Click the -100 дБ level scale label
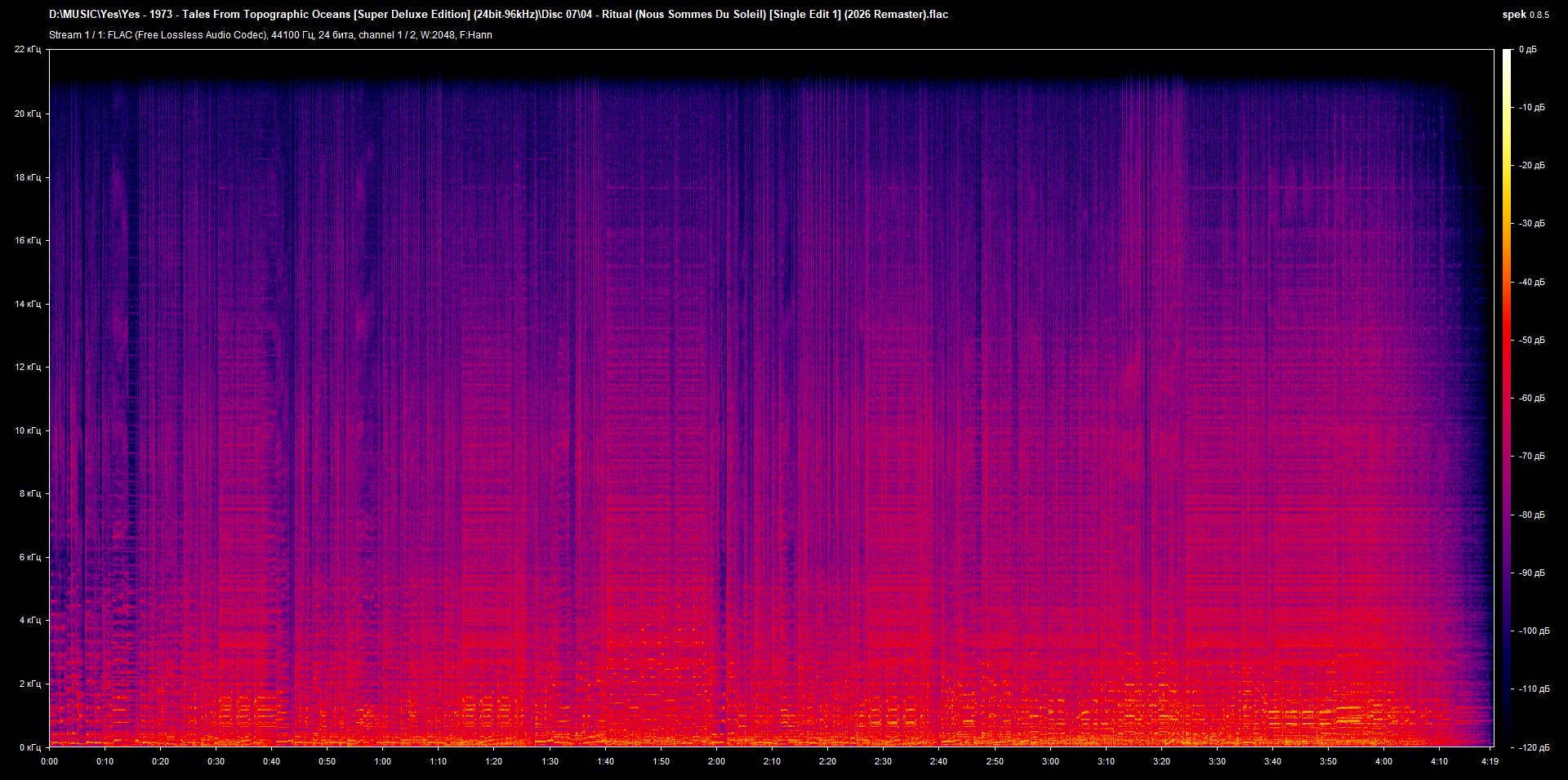The height and width of the screenshot is (780, 1568). 1534,631
